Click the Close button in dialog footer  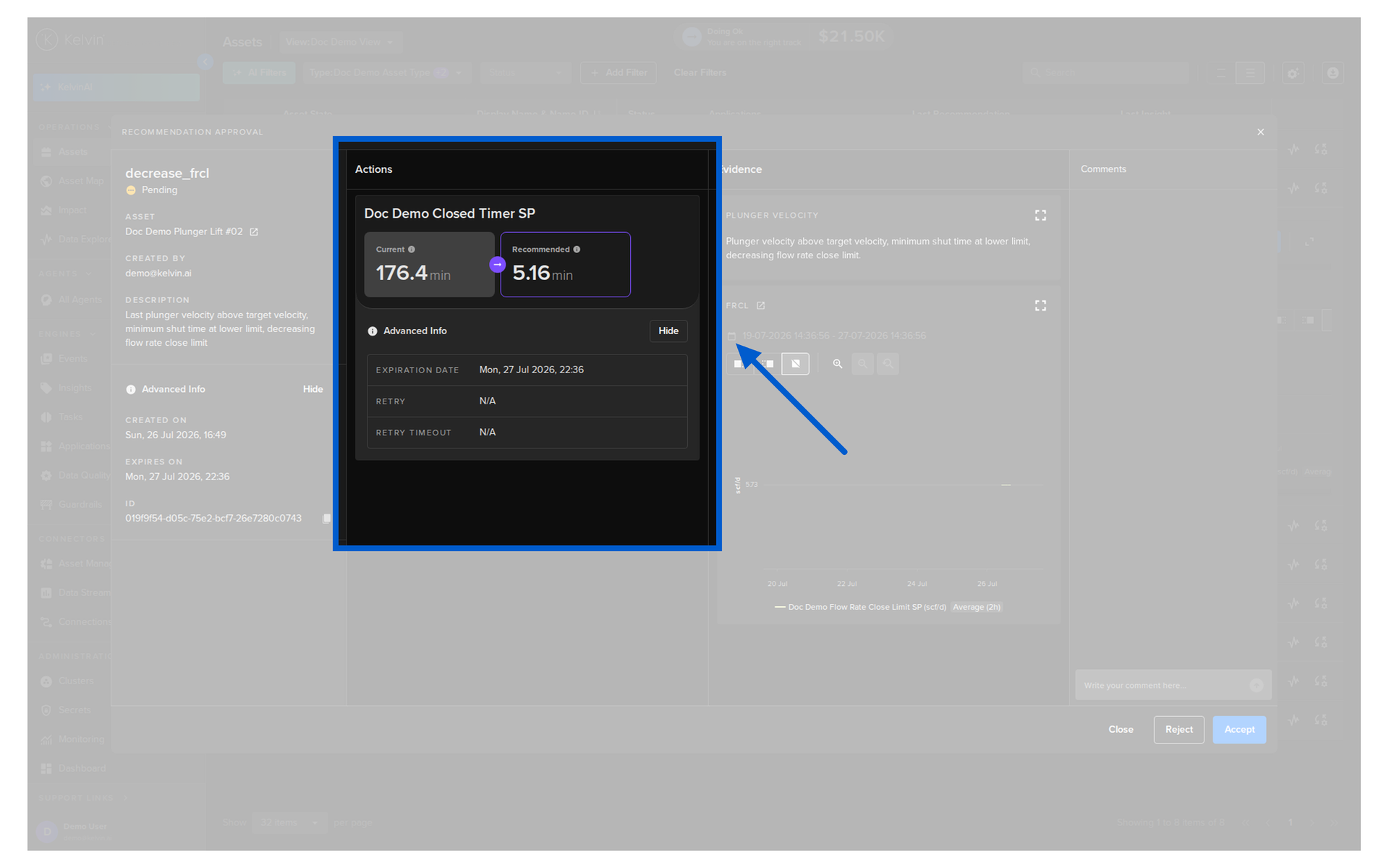1121,730
